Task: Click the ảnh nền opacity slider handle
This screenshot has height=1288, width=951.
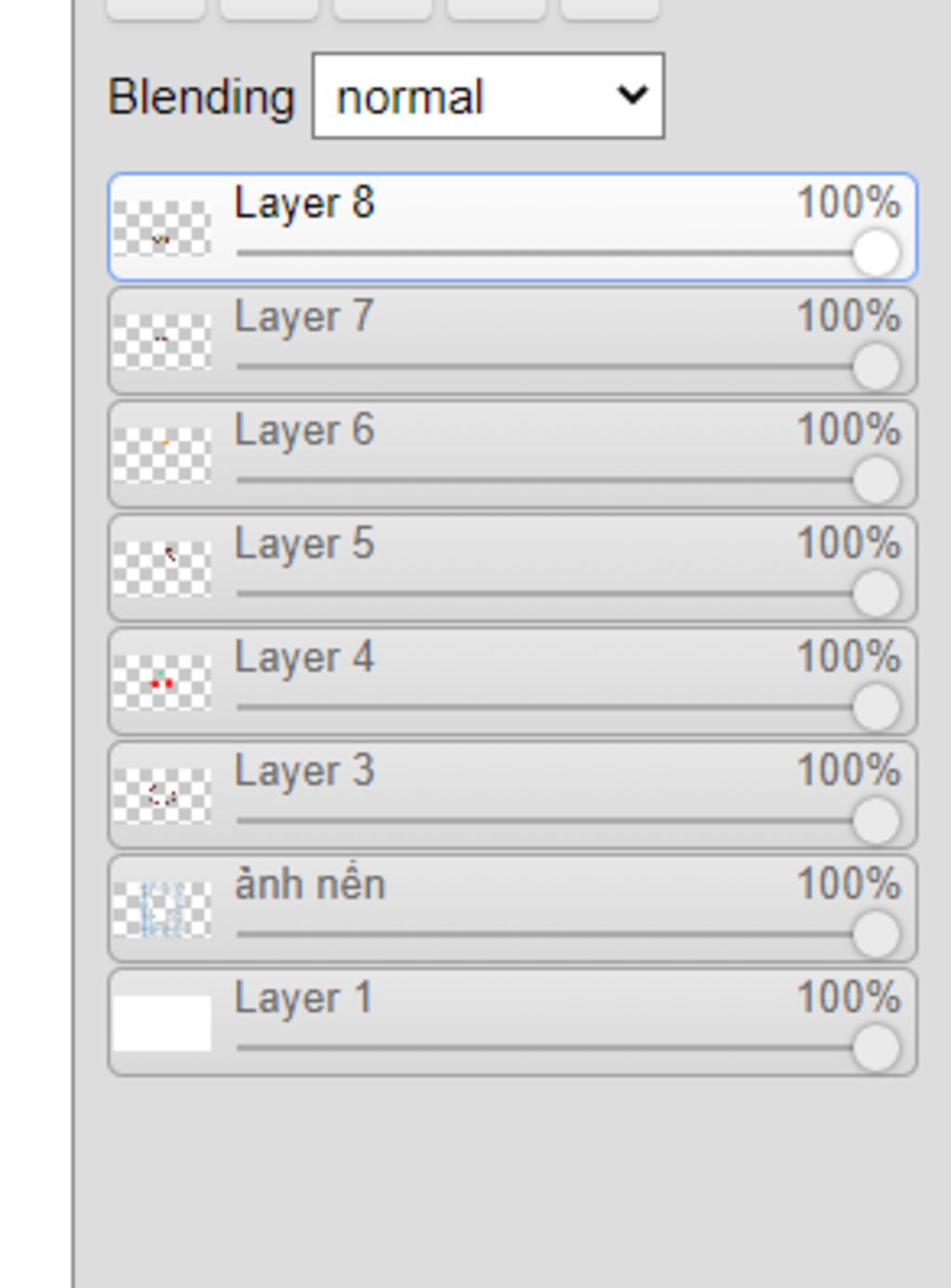Action: (x=876, y=934)
